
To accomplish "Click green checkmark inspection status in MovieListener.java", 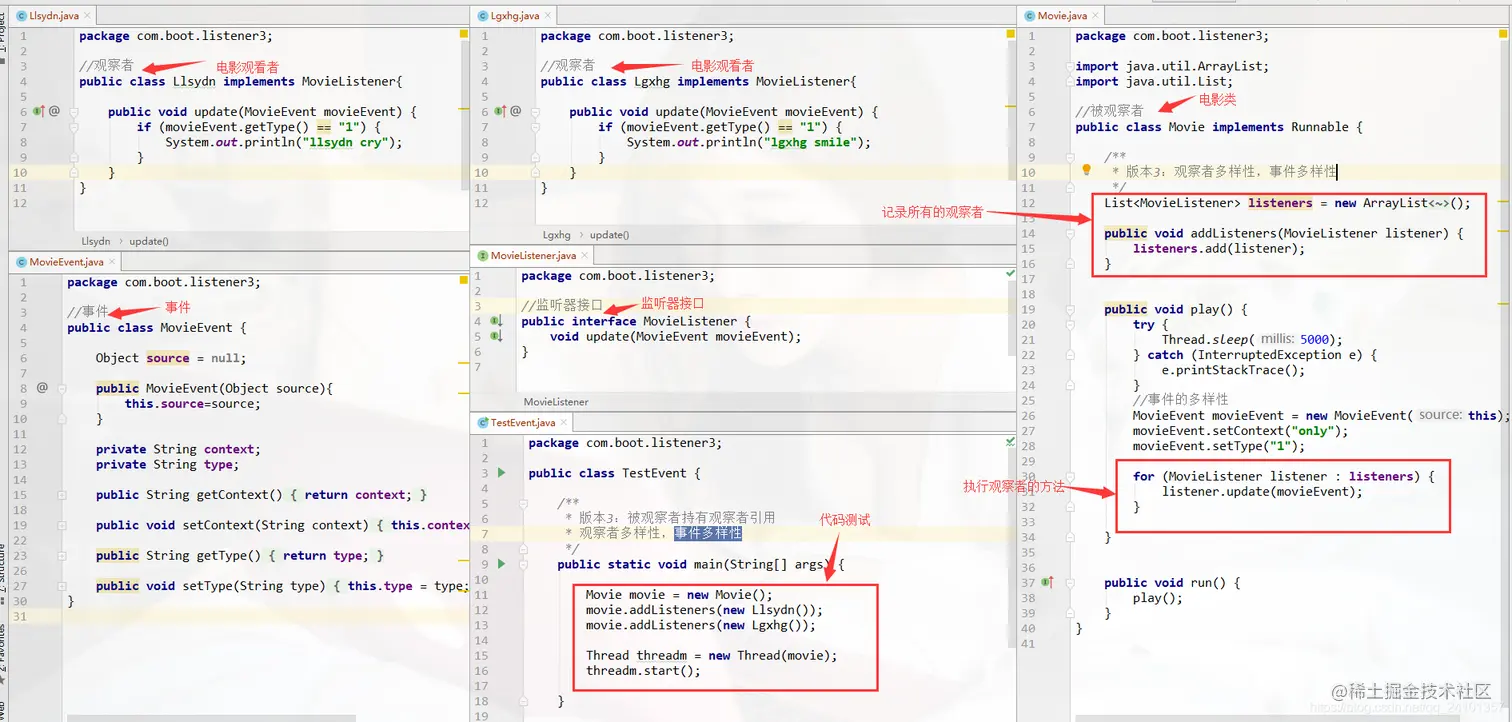I will (1010, 273).
